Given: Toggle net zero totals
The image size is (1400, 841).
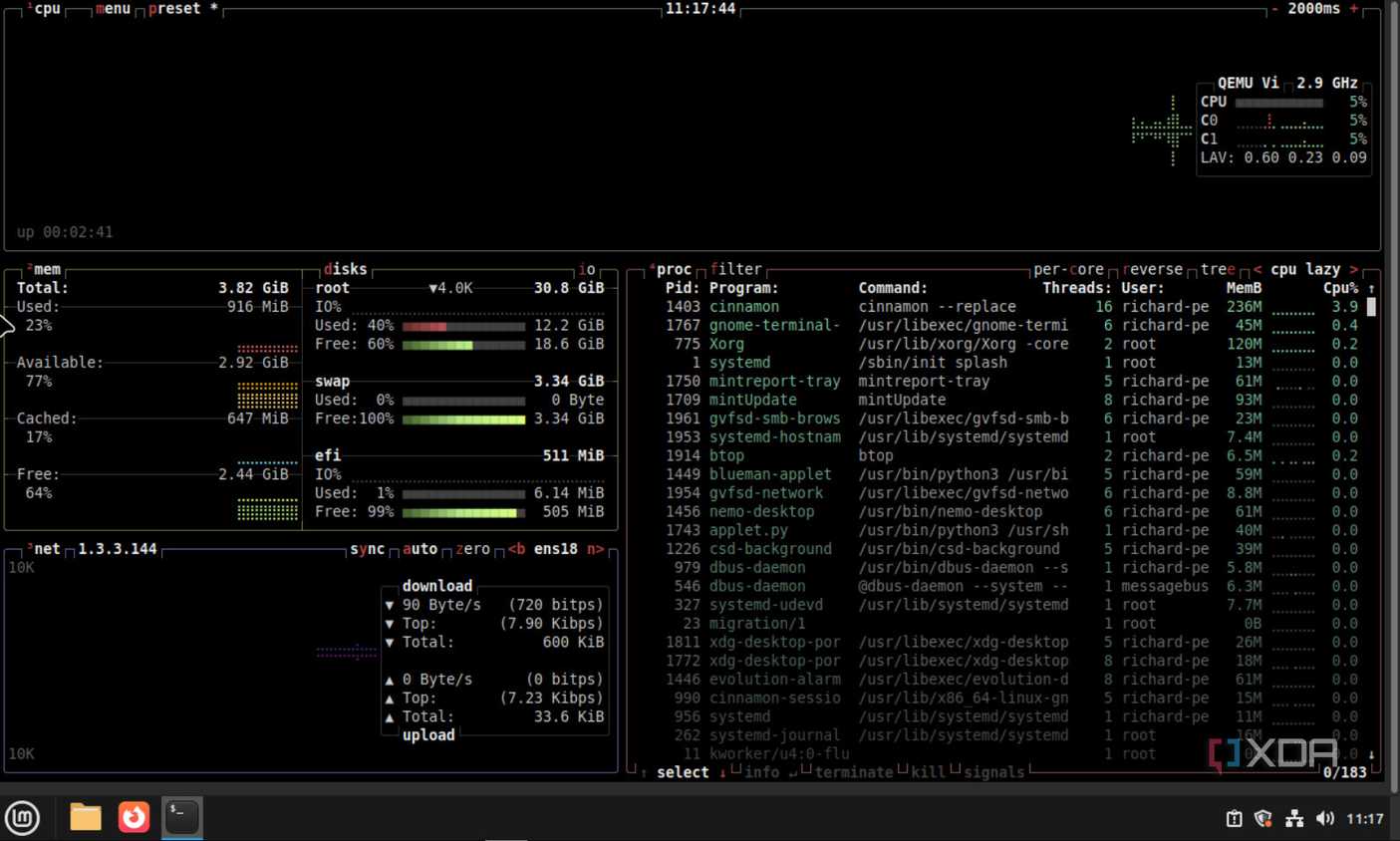Looking at the screenshot, I should click(472, 549).
